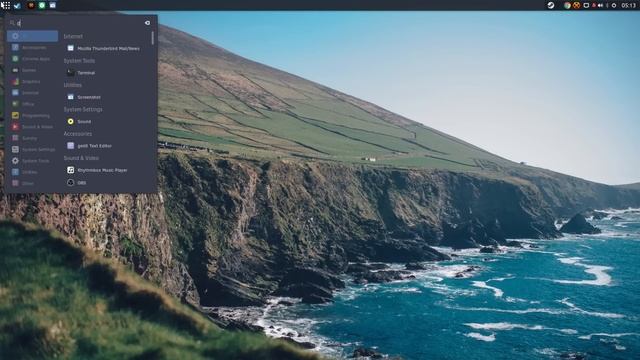Screen dimensions: 640x360
Task: Open the power settings tray icon
Action: click(x=613, y=5)
